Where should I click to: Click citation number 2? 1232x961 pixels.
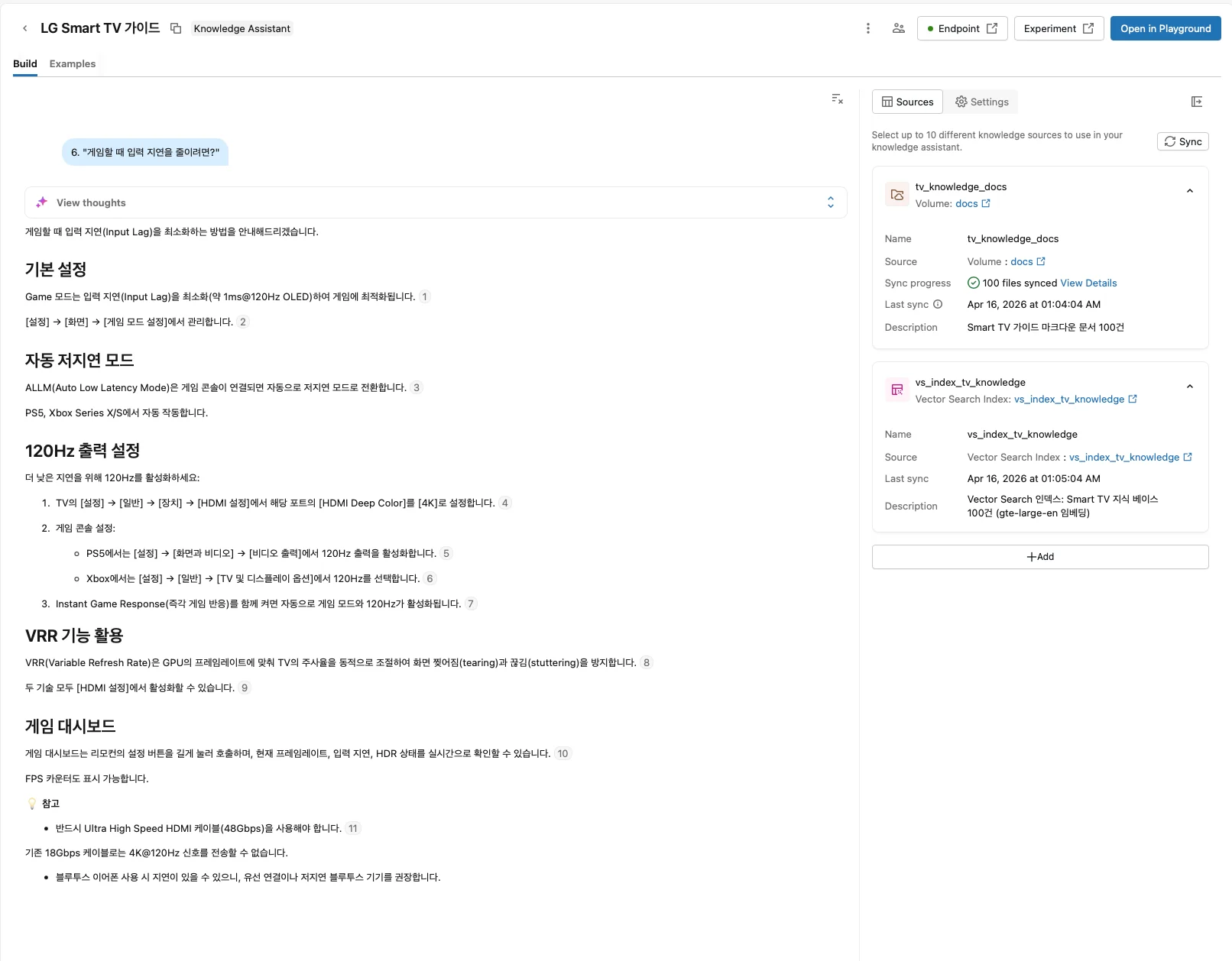(x=243, y=322)
